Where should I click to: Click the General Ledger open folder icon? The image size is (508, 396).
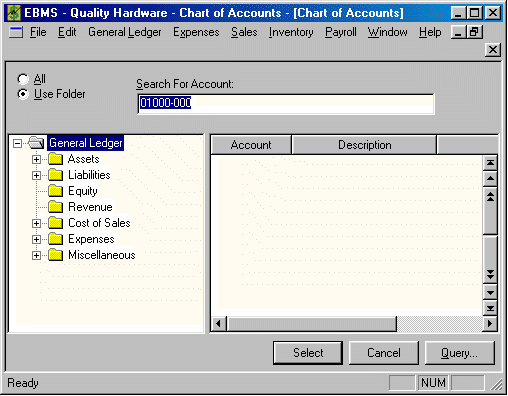pos(36,143)
